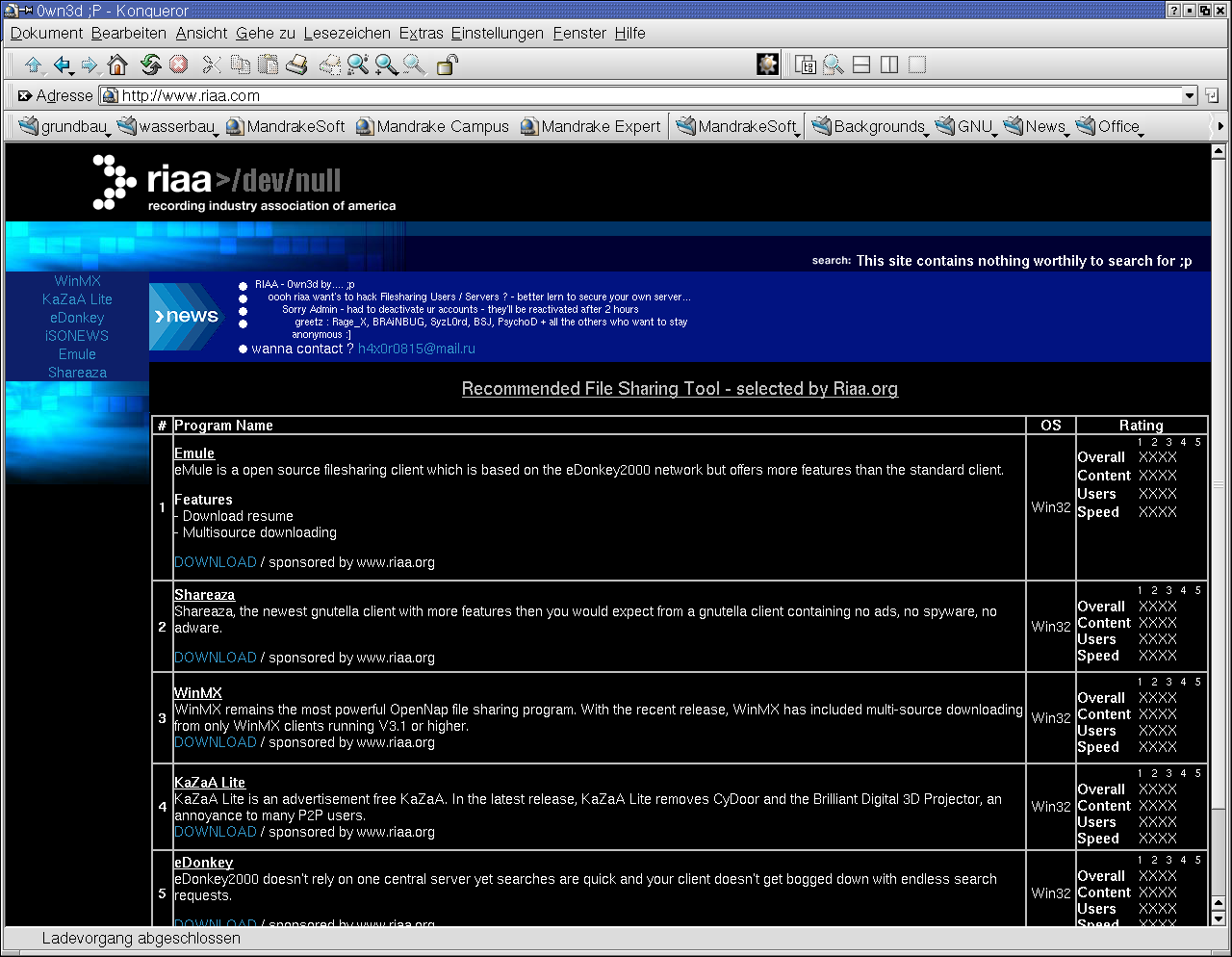Click the Up navigation arrow icon

[34, 65]
